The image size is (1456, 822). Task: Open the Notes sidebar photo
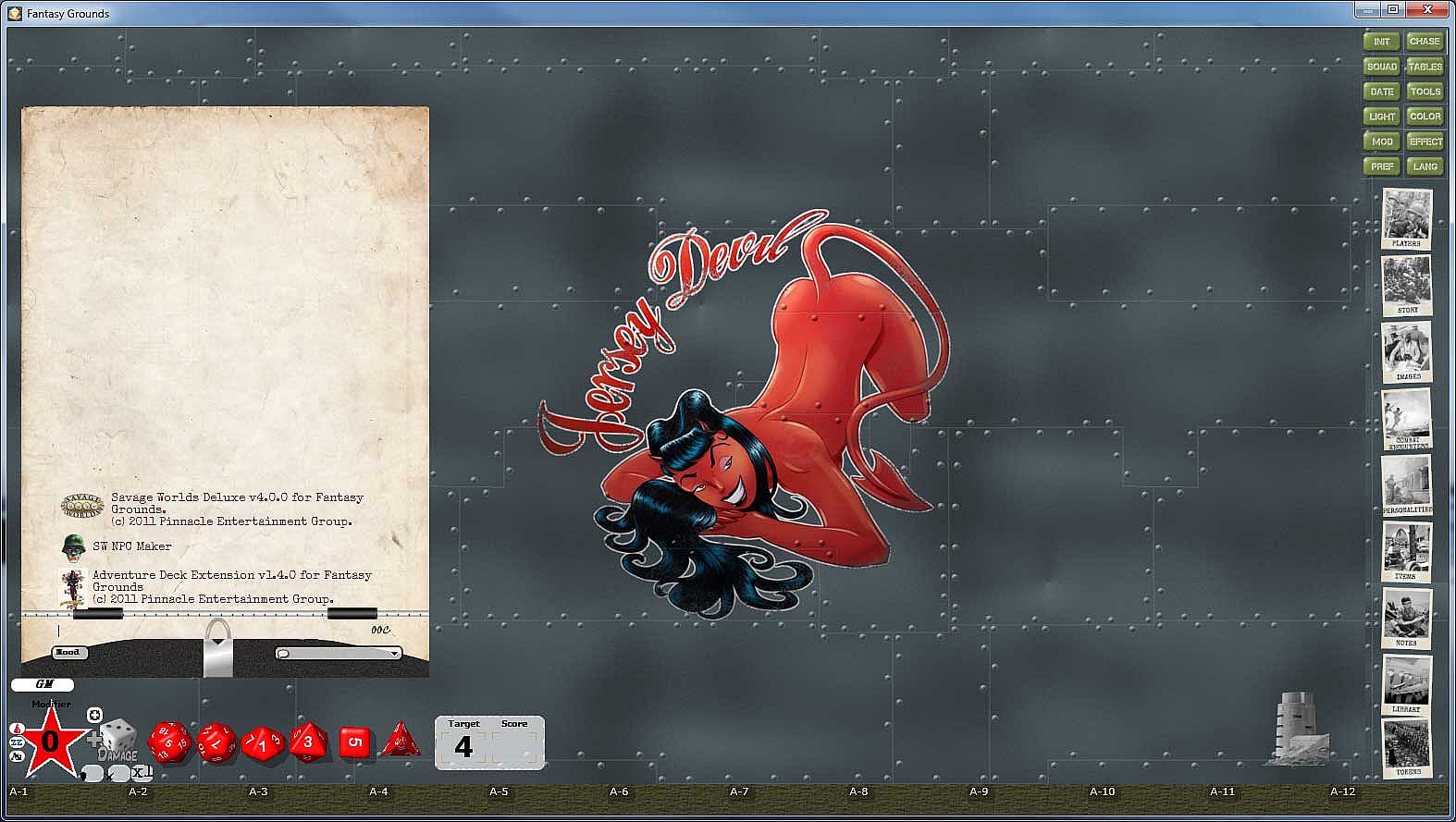coord(1407,619)
